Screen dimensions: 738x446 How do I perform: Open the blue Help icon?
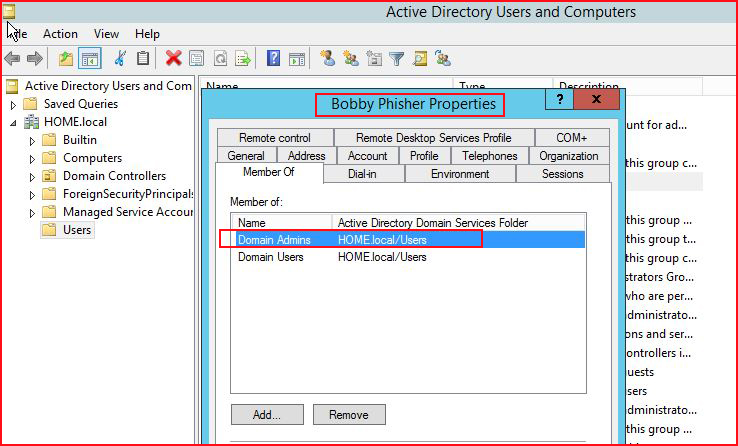[273, 58]
